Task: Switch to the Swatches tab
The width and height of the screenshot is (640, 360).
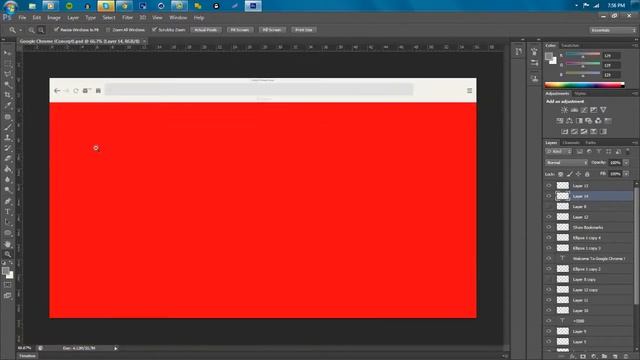Action: click(x=570, y=45)
